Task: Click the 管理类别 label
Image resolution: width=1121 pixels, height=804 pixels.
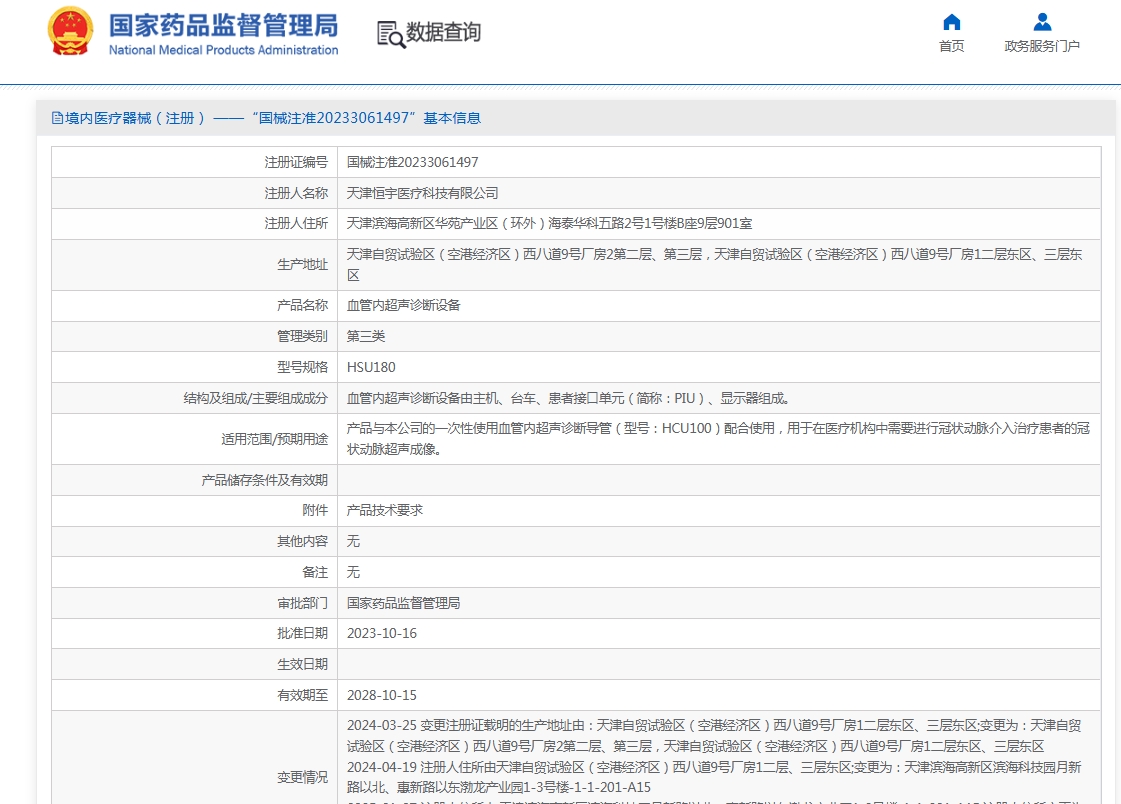Action: (302, 336)
